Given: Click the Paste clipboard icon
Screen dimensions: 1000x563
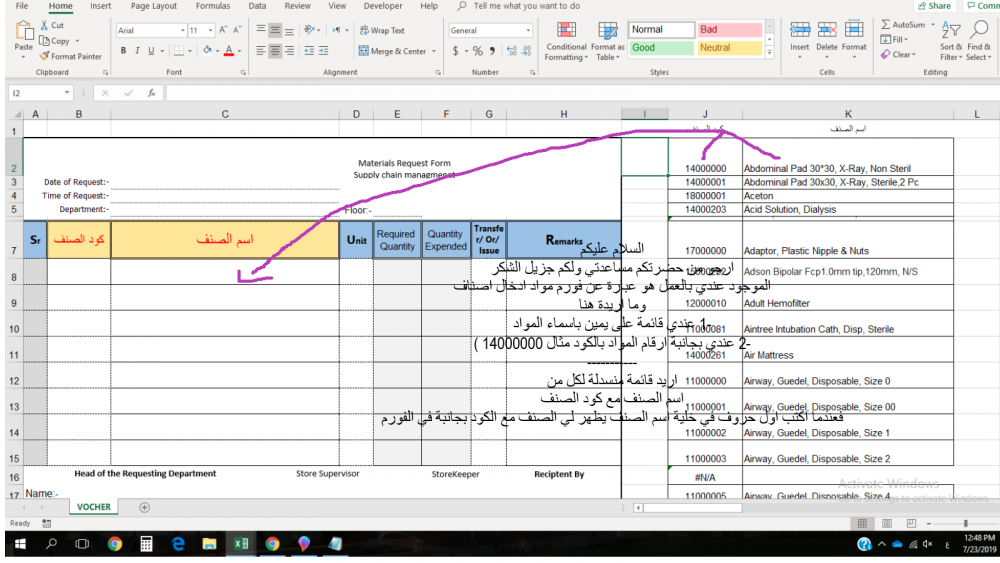Looking at the screenshot, I should click(x=24, y=30).
